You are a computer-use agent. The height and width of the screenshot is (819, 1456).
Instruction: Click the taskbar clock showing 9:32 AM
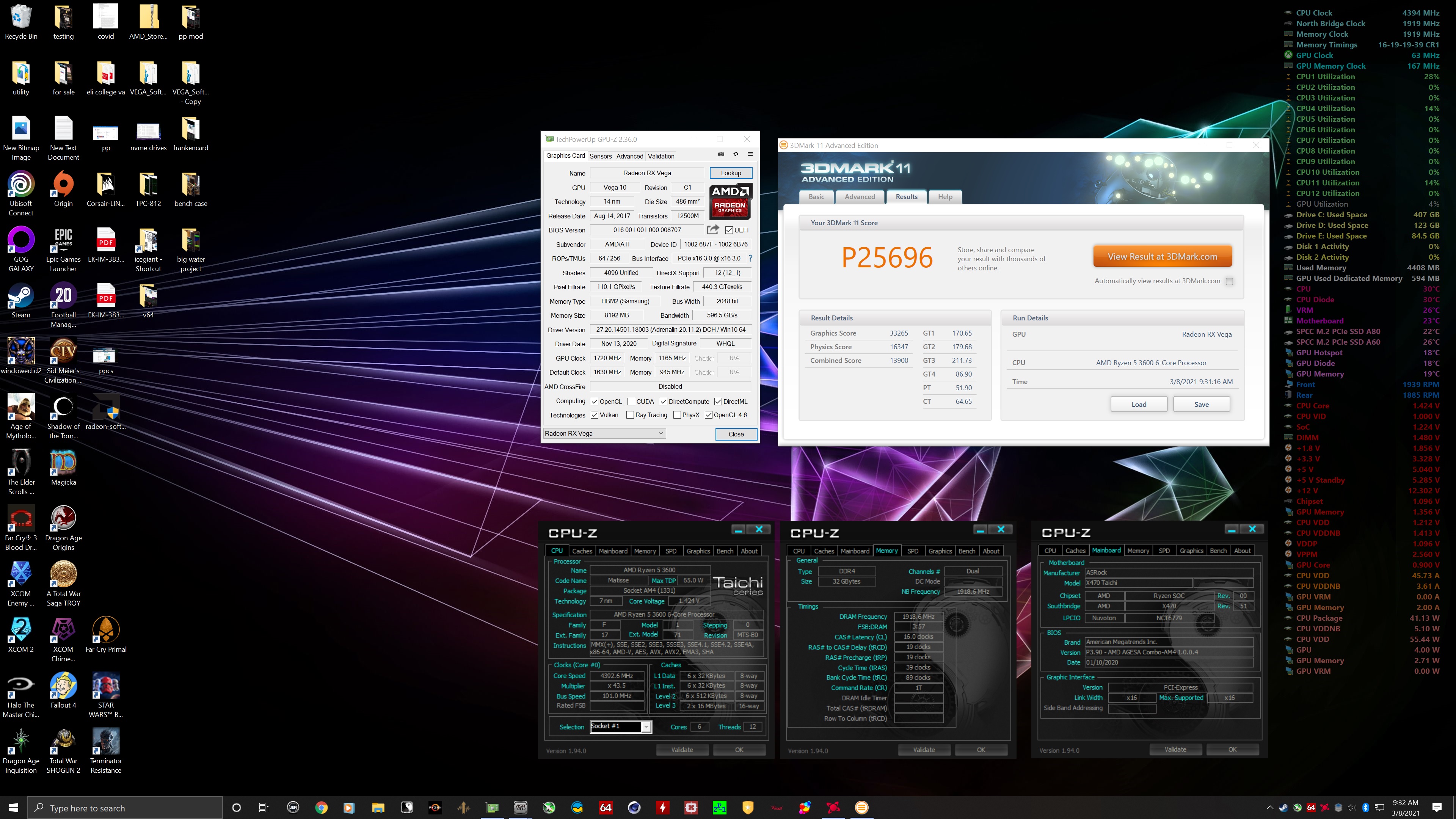click(x=1405, y=808)
